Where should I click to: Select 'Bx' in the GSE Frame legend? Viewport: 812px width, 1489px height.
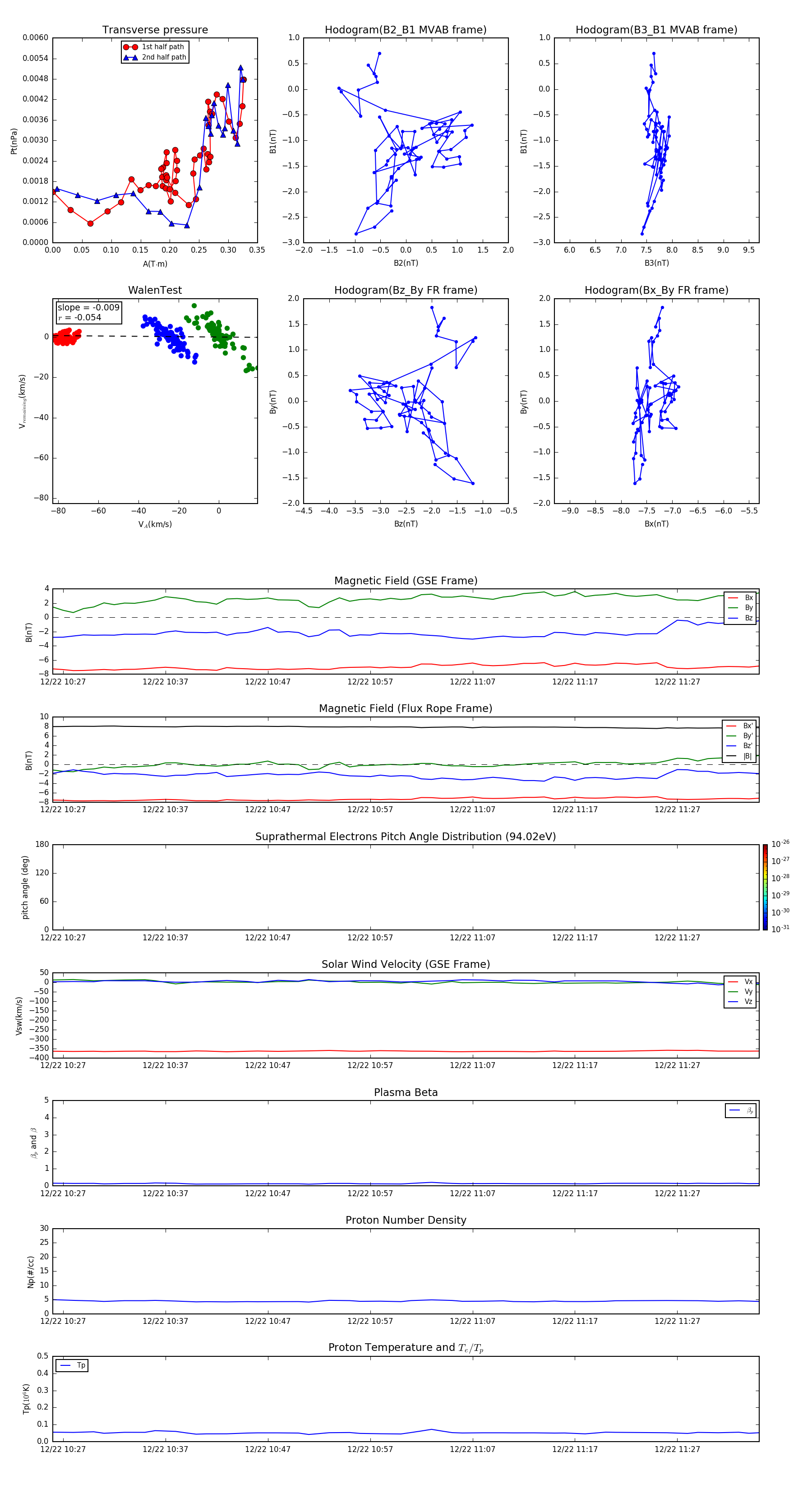click(740, 598)
